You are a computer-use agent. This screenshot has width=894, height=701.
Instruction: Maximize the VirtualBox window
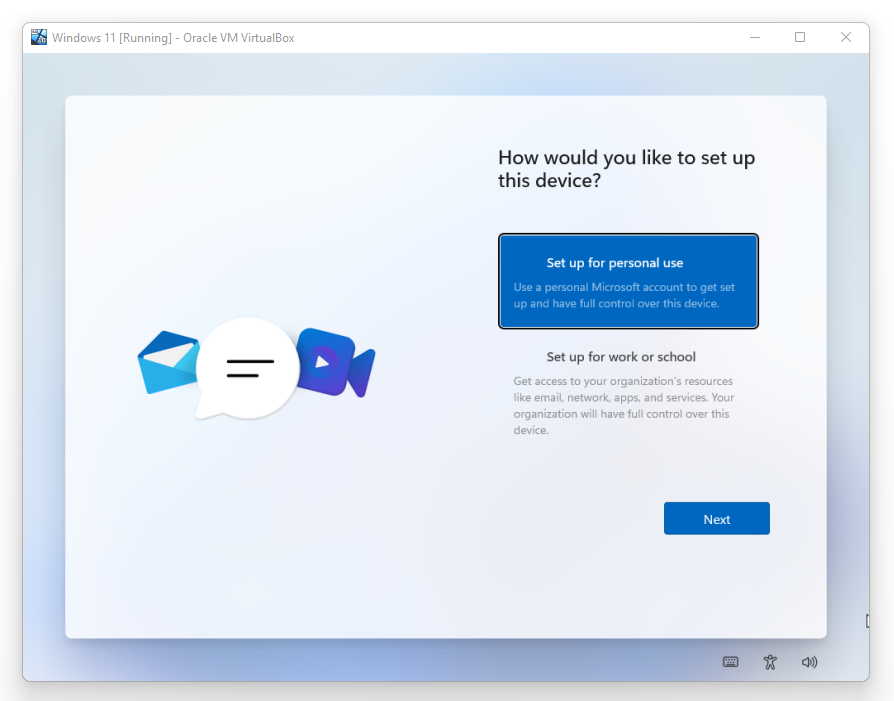(x=800, y=37)
